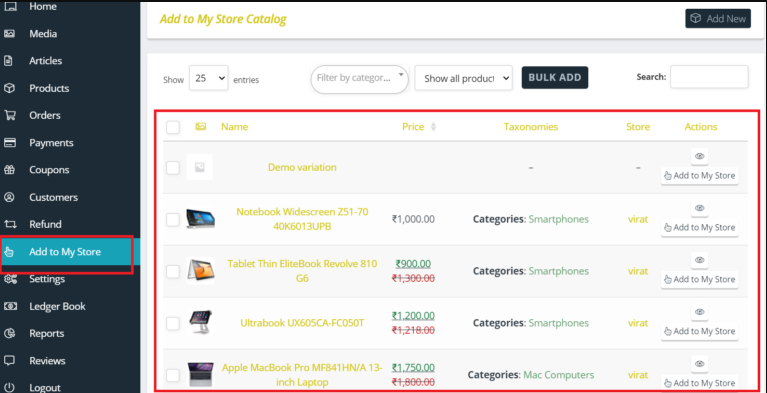Click the Ledger Book money icon
This screenshot has width=767, height=393.
[10, 306]
